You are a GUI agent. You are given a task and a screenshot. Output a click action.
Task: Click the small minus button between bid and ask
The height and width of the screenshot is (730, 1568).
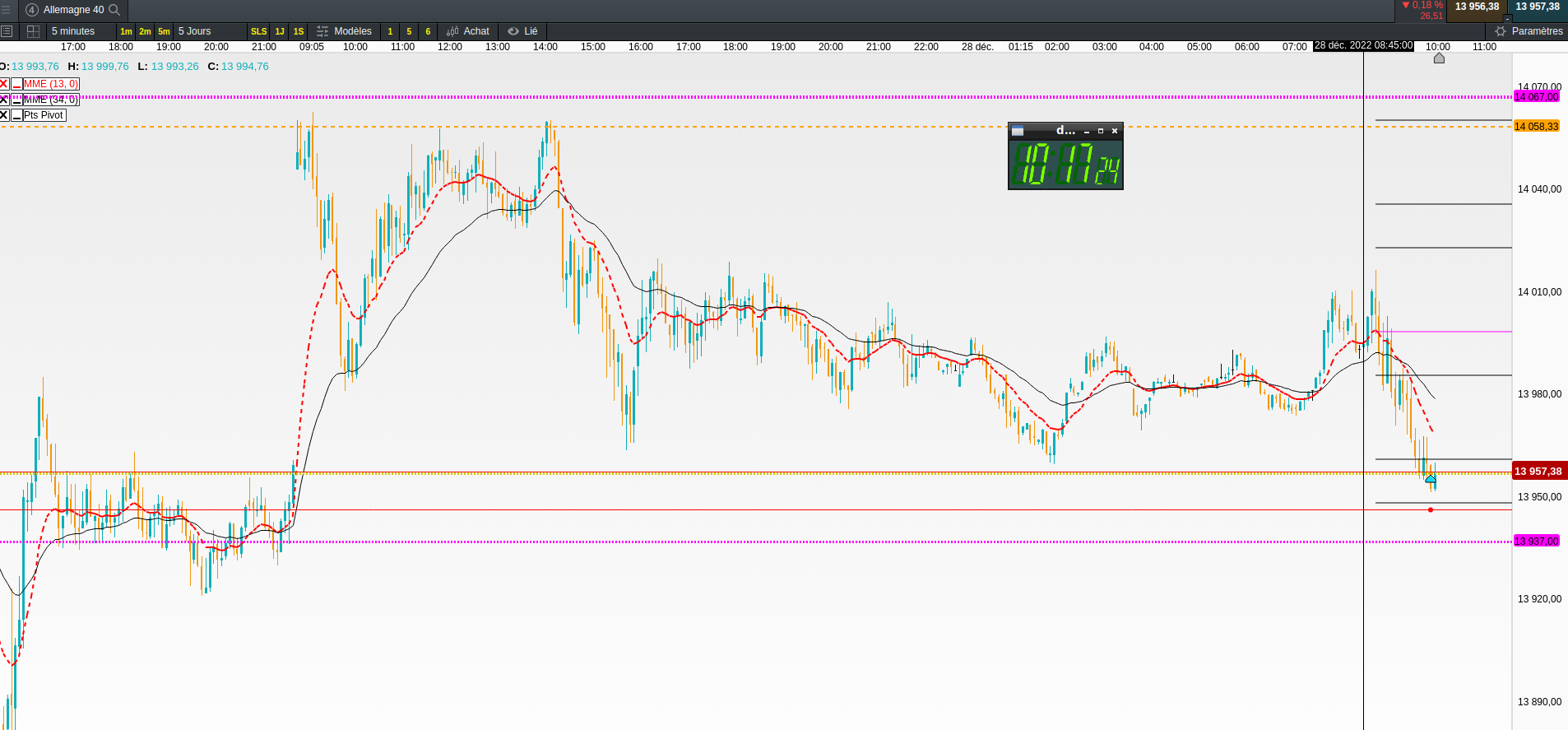point(1507,18)
